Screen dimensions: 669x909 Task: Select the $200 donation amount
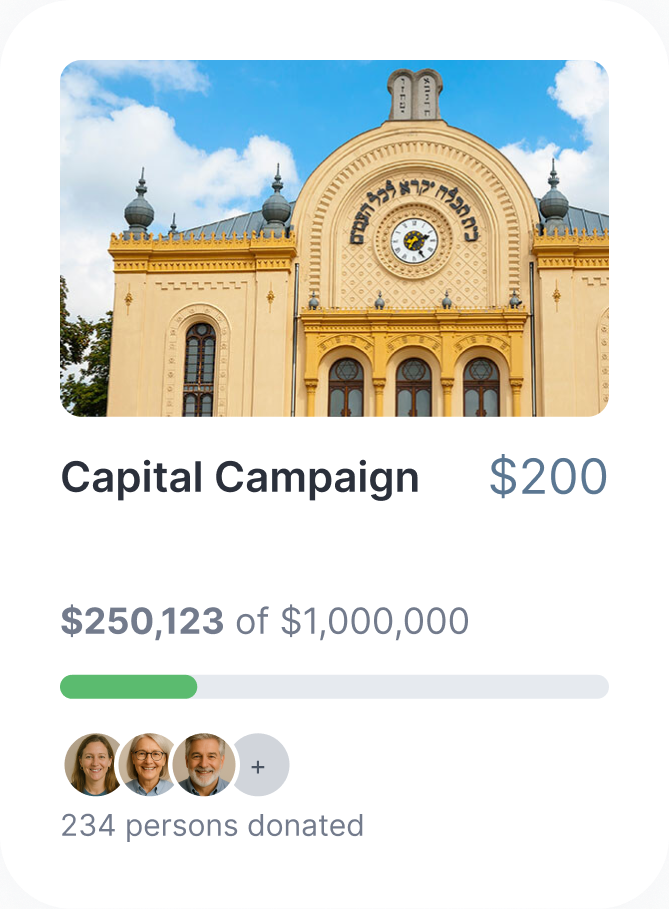[548, 477]
